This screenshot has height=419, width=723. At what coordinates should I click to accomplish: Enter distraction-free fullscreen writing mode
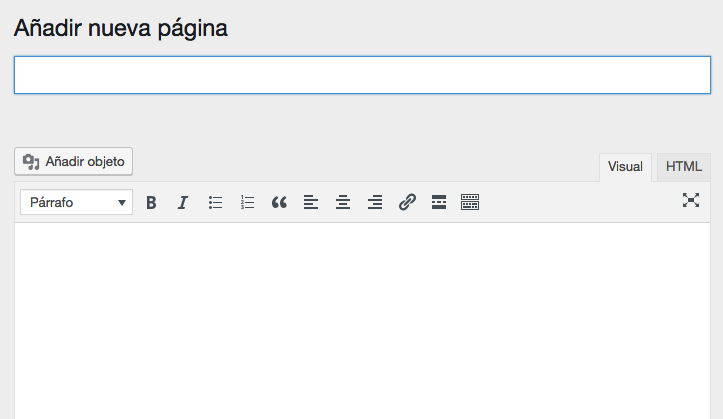691,200
